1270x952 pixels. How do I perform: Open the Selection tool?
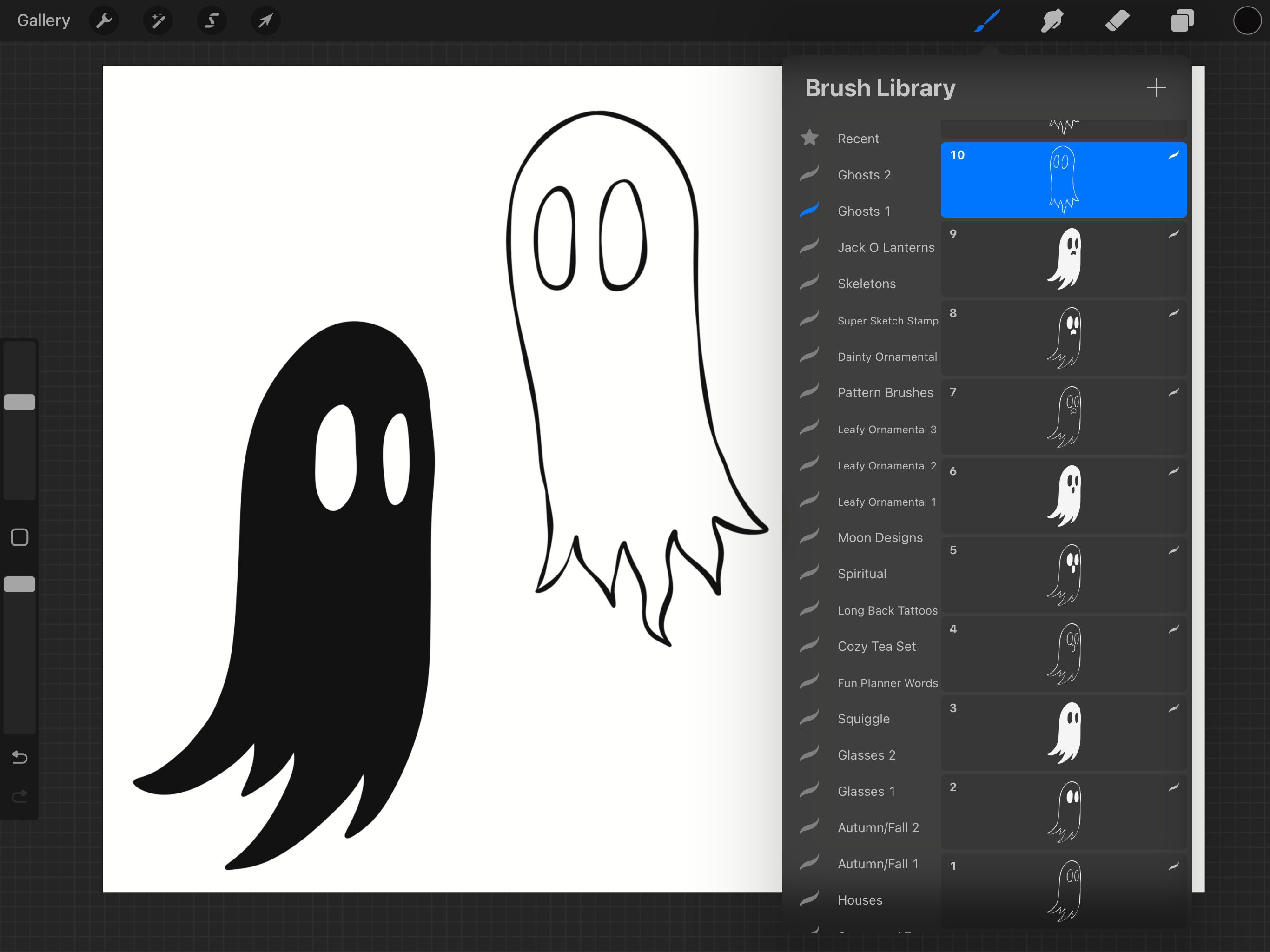coord(212,20)
